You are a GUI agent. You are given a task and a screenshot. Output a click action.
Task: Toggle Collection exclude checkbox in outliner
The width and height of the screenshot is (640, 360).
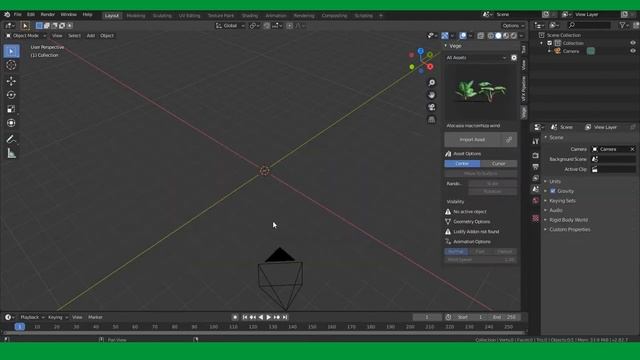[549, 43]
